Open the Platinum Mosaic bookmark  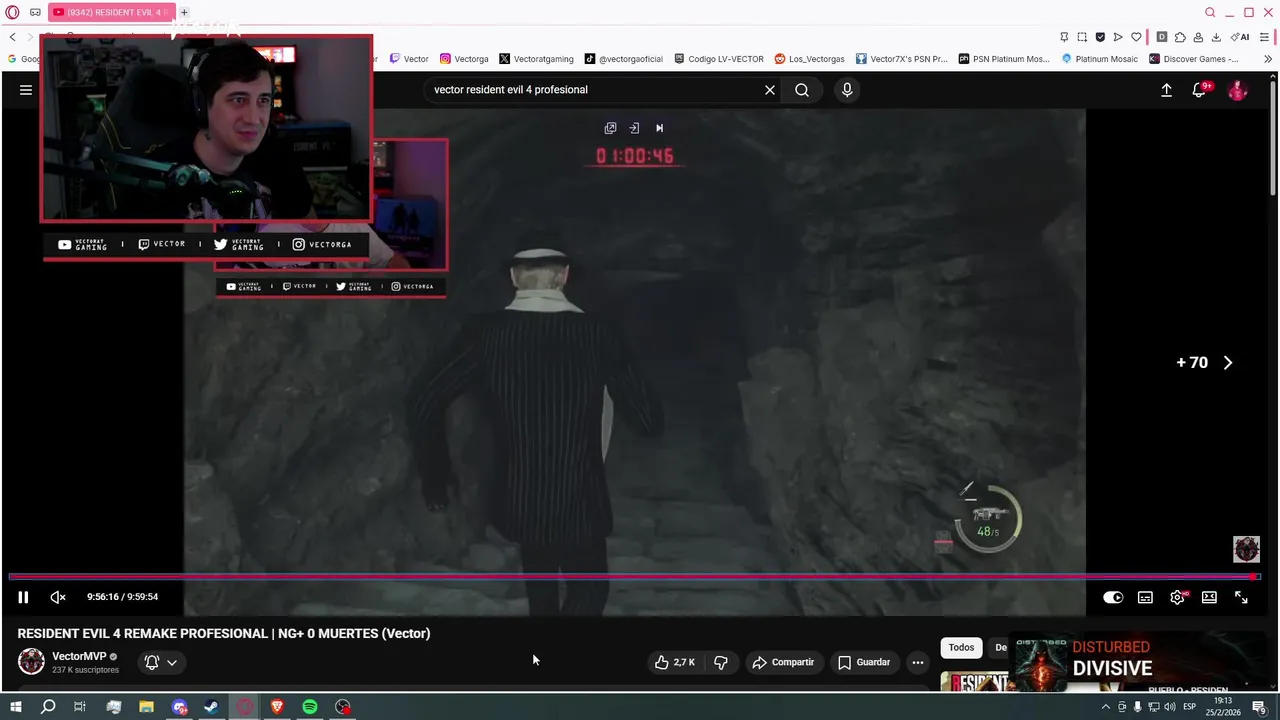[1100, 59]
